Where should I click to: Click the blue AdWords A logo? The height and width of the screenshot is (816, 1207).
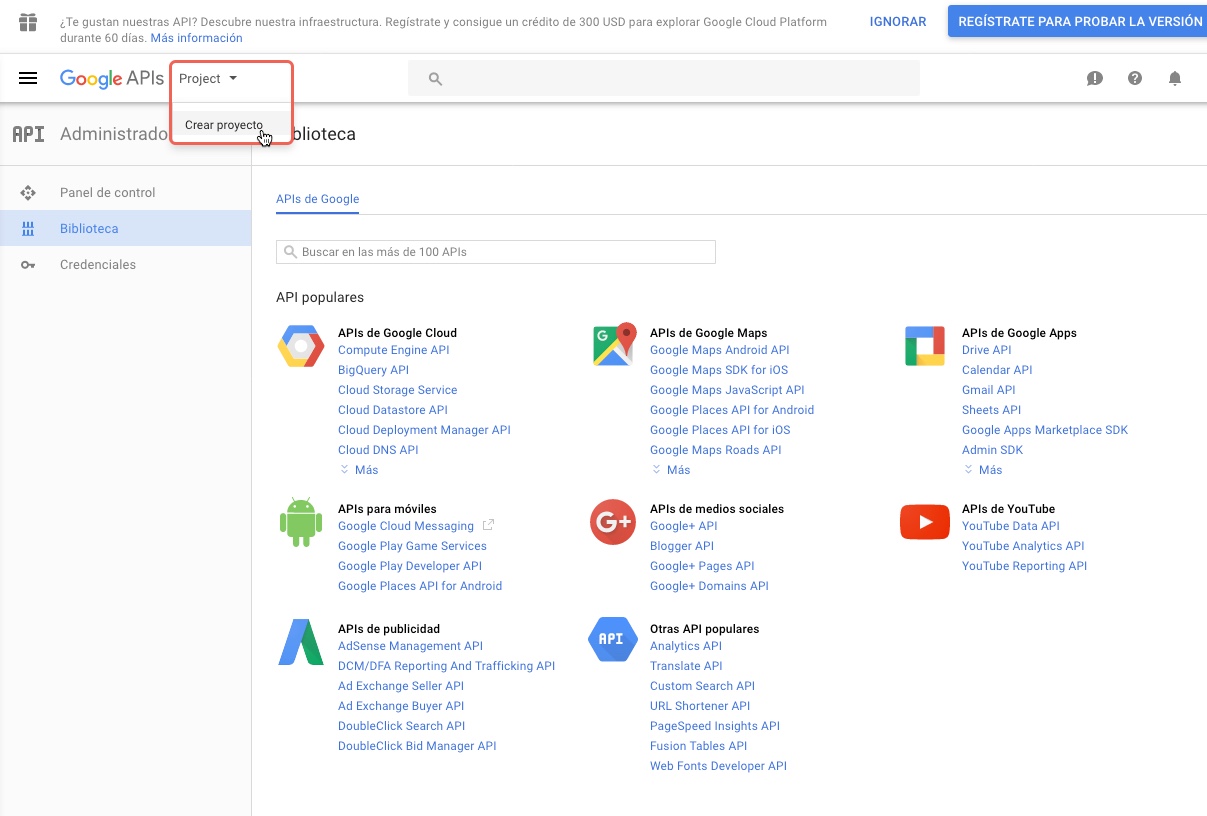tap(301, 642)
